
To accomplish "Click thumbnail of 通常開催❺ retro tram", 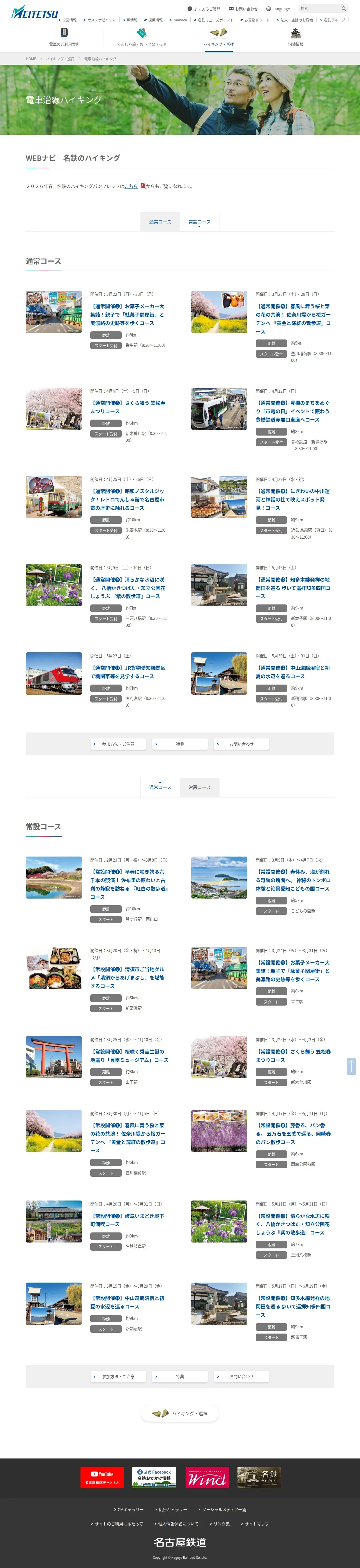I will [x=54, y=497].
